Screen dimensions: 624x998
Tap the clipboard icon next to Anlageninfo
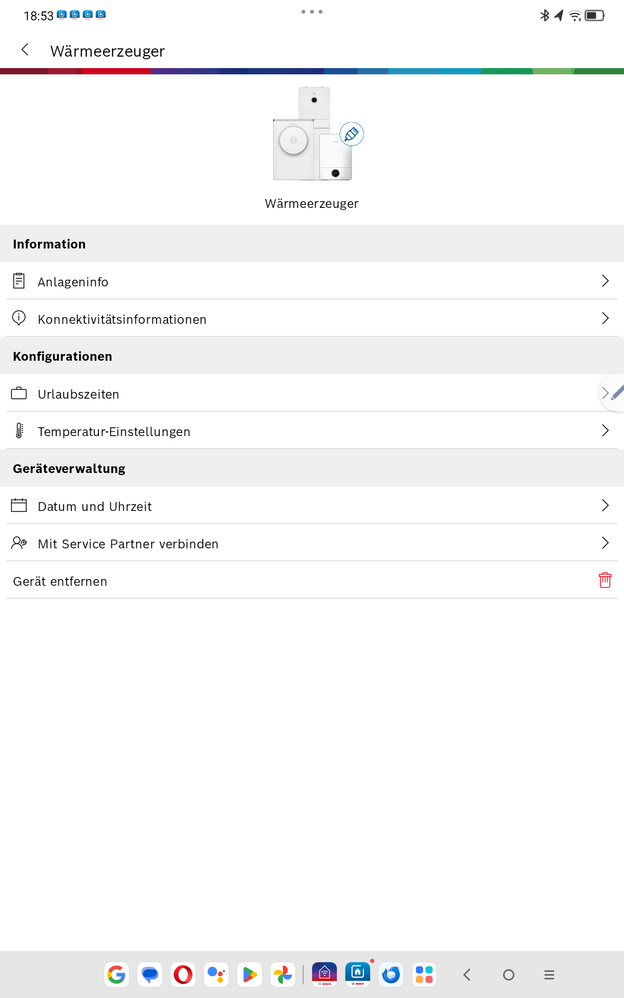pos(19,281)
